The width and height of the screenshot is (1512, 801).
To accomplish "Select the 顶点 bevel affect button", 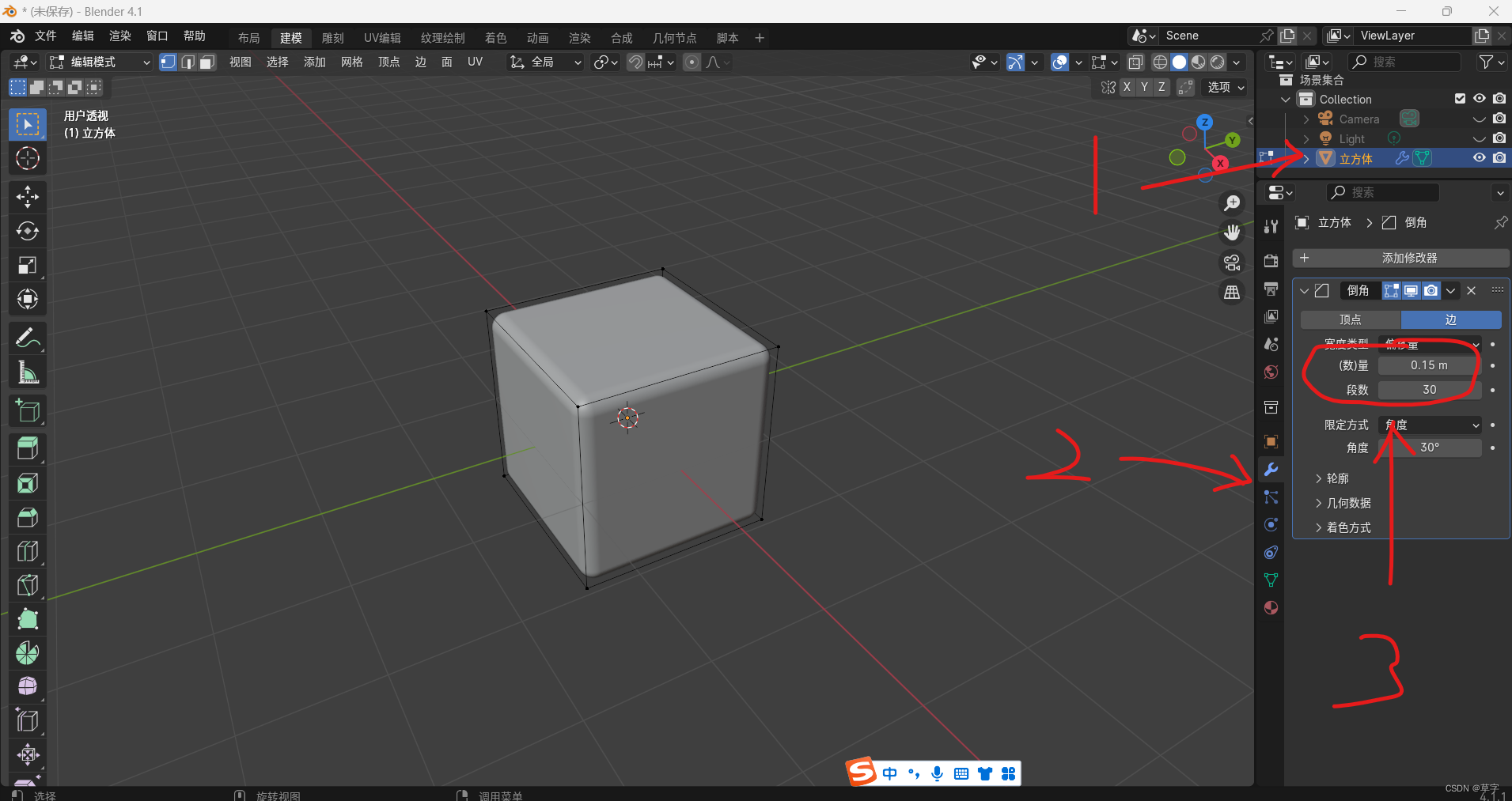I will pos(1351,319).
